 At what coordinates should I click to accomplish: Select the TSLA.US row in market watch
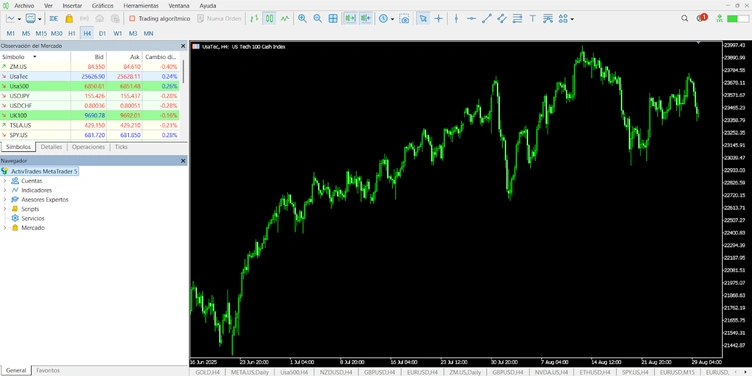90,125
